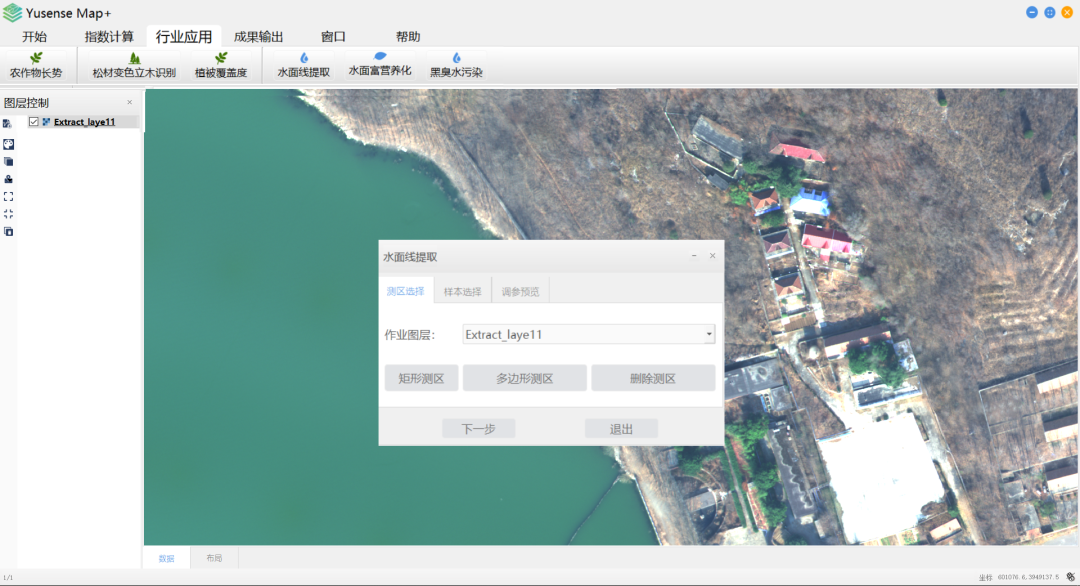Open the 调参预览 tab in dialog
Viewport: 1080px width, 586px height.
coord(520,292)
